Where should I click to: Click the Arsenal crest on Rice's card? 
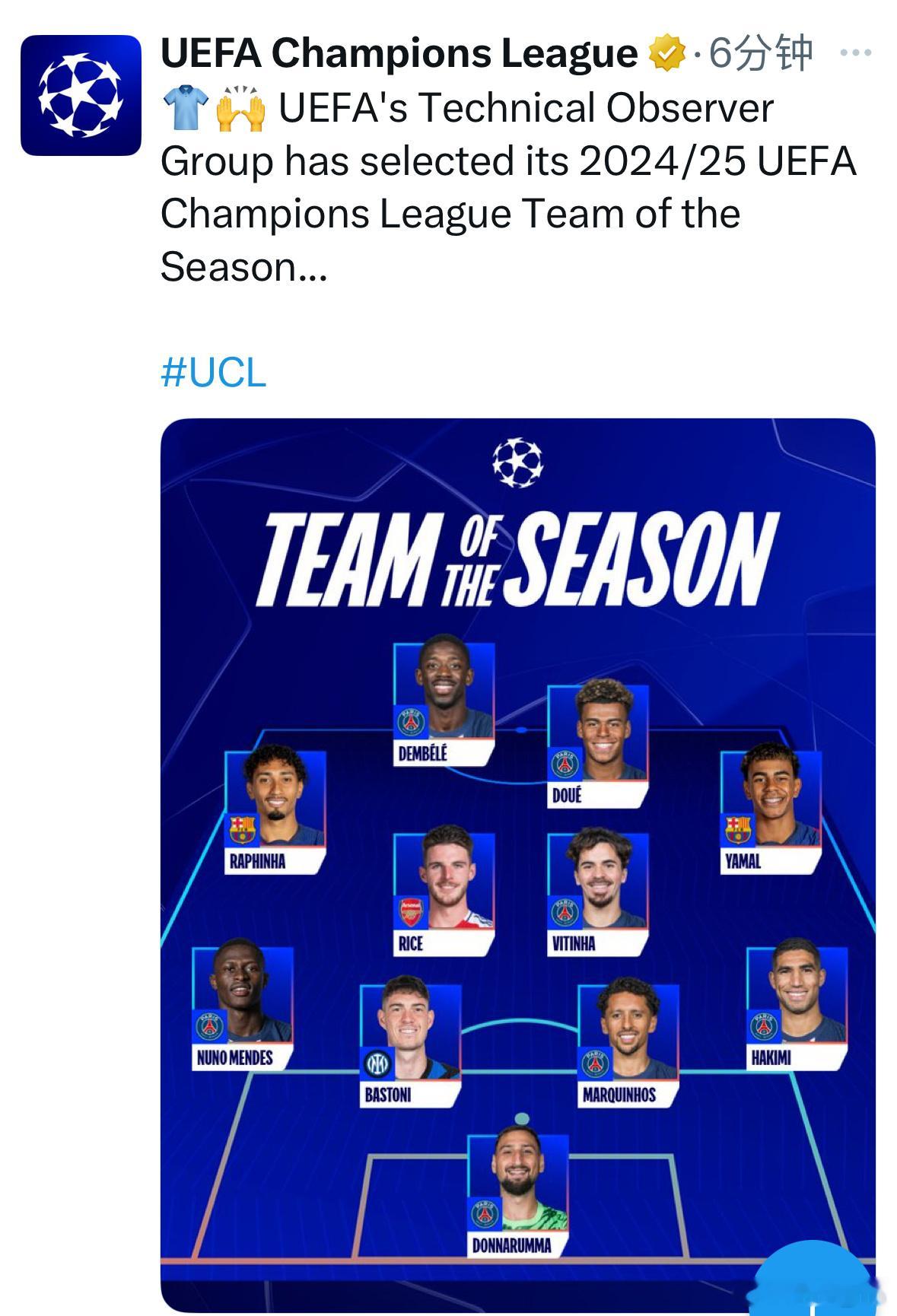(x=411, y=911)
